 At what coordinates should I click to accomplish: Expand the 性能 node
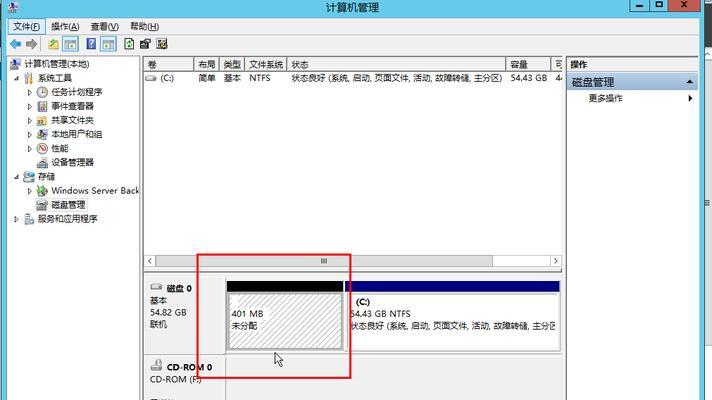click(30, 148)
